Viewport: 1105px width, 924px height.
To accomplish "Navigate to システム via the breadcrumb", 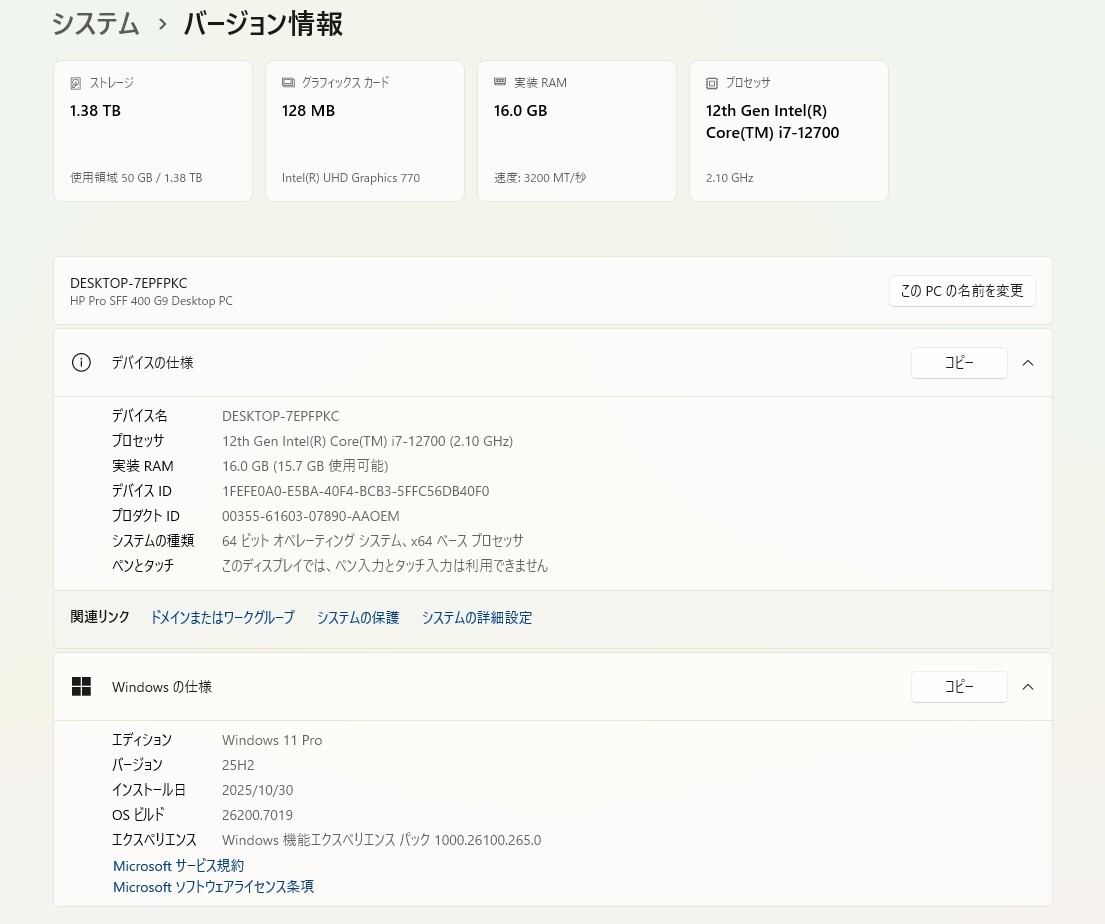I will click(95, 24).
